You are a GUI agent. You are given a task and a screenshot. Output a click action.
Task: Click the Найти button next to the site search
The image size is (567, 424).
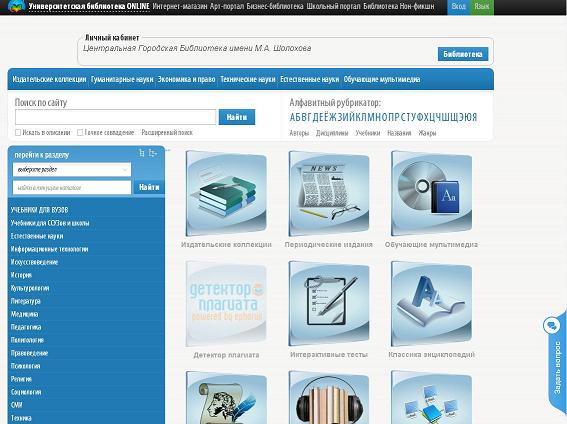(x=237, y=117)
